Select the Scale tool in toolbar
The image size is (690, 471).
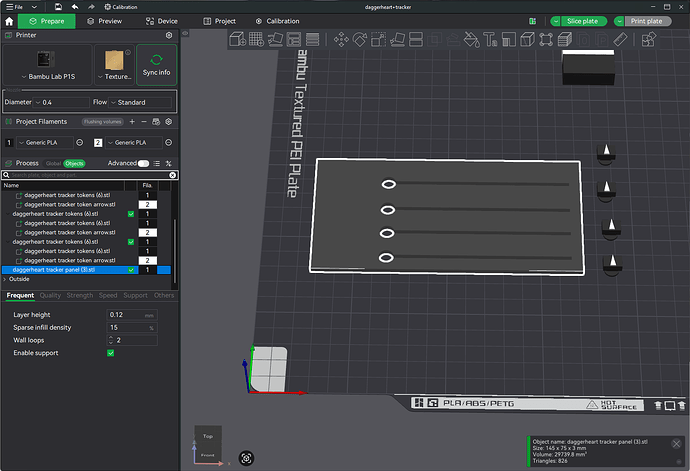(x=378, y=39)
